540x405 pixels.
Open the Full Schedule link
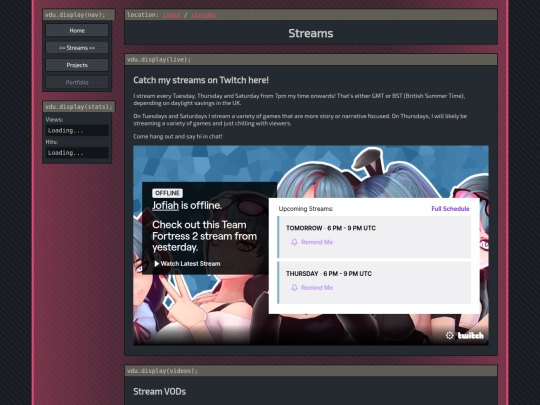tap(450, 209)
